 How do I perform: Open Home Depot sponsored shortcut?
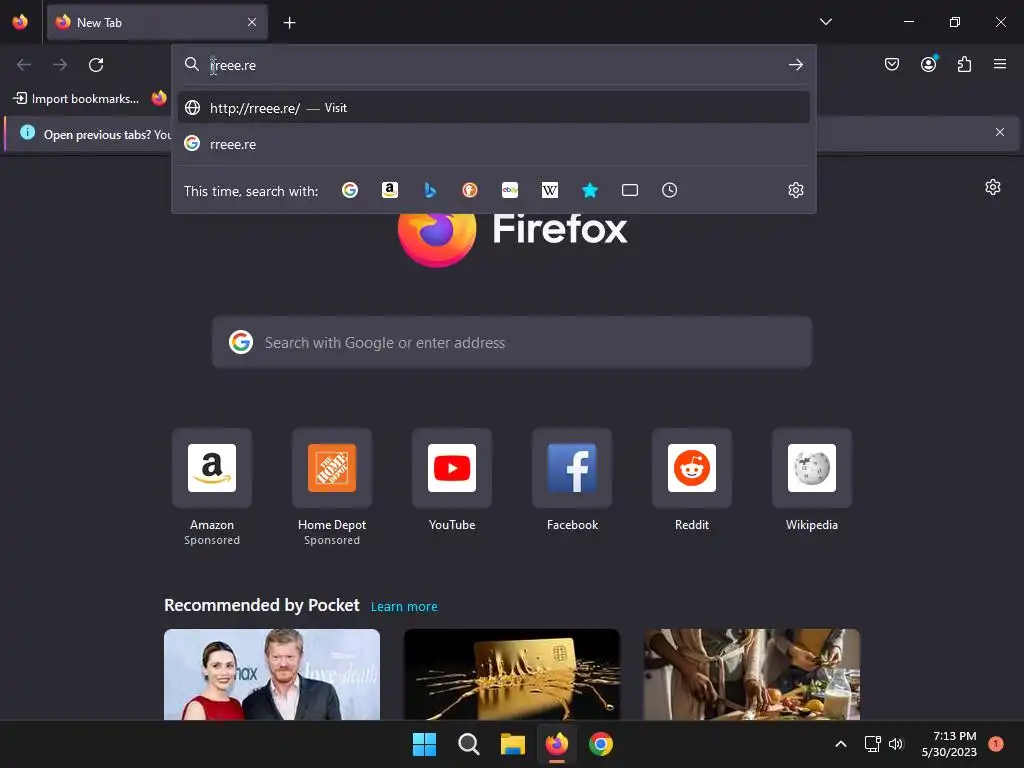(332, 468)
